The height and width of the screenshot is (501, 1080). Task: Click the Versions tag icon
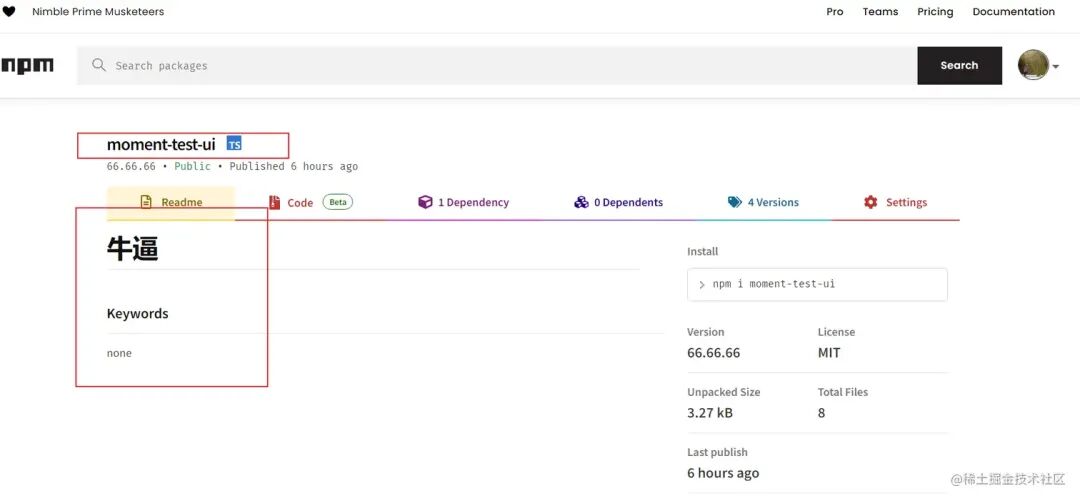pos(734,202)
